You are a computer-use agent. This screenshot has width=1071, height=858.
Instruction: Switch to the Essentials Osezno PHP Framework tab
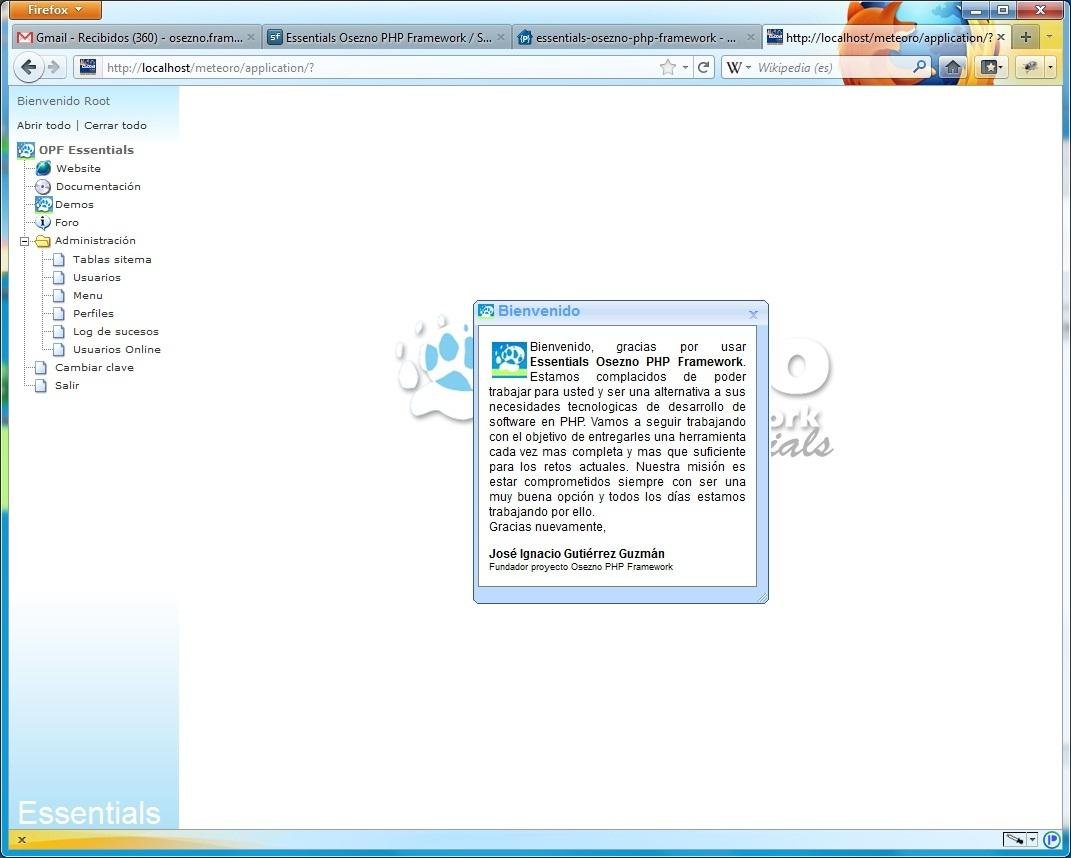pyautogui.click(x=385, y=36)
